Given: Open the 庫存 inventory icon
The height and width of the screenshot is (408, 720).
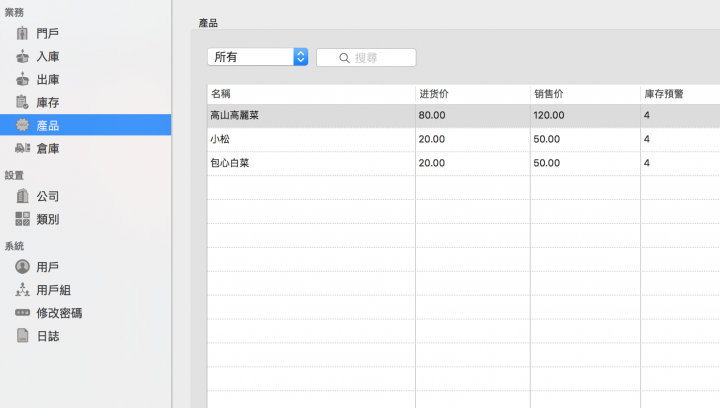Looking at the screenshot, I should (x=22, y=102).
